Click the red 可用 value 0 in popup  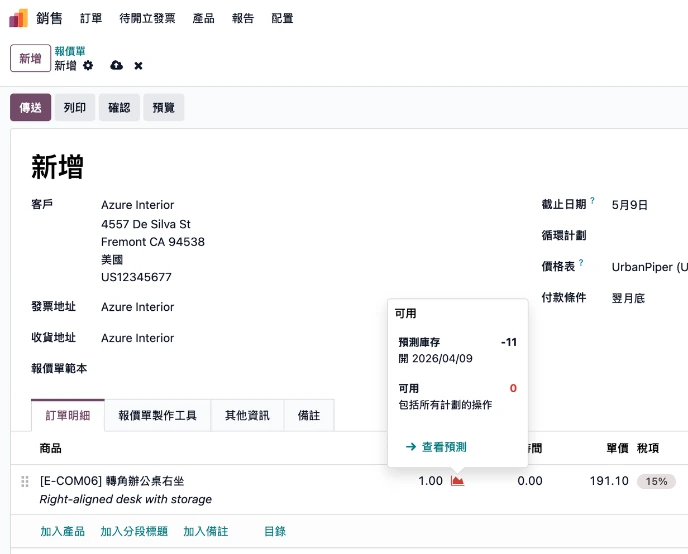pyautogui.click(x=513, y=388)
